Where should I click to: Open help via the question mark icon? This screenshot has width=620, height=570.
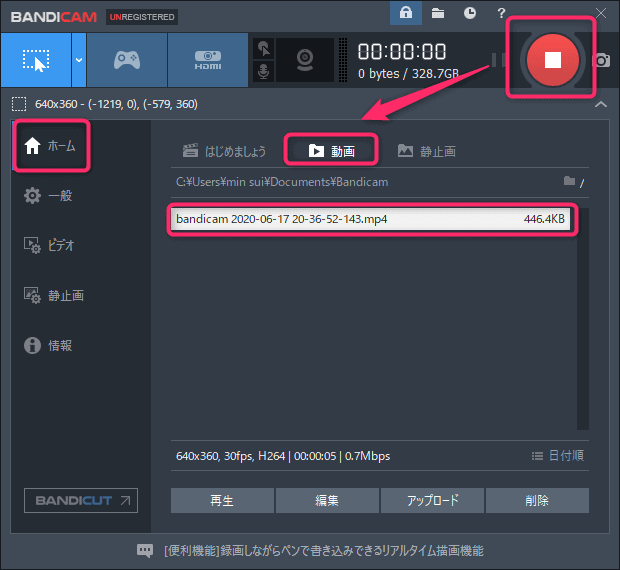(501, 14)
